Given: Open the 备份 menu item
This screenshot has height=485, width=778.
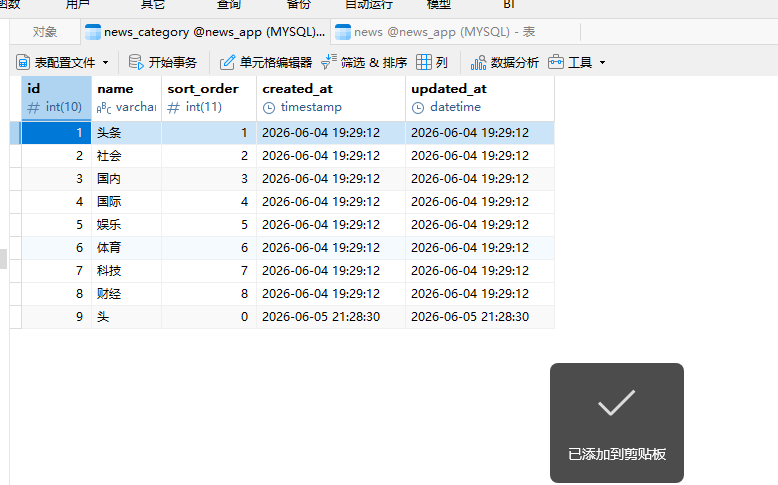Looking at the screenshot, I should click(299, 4).
